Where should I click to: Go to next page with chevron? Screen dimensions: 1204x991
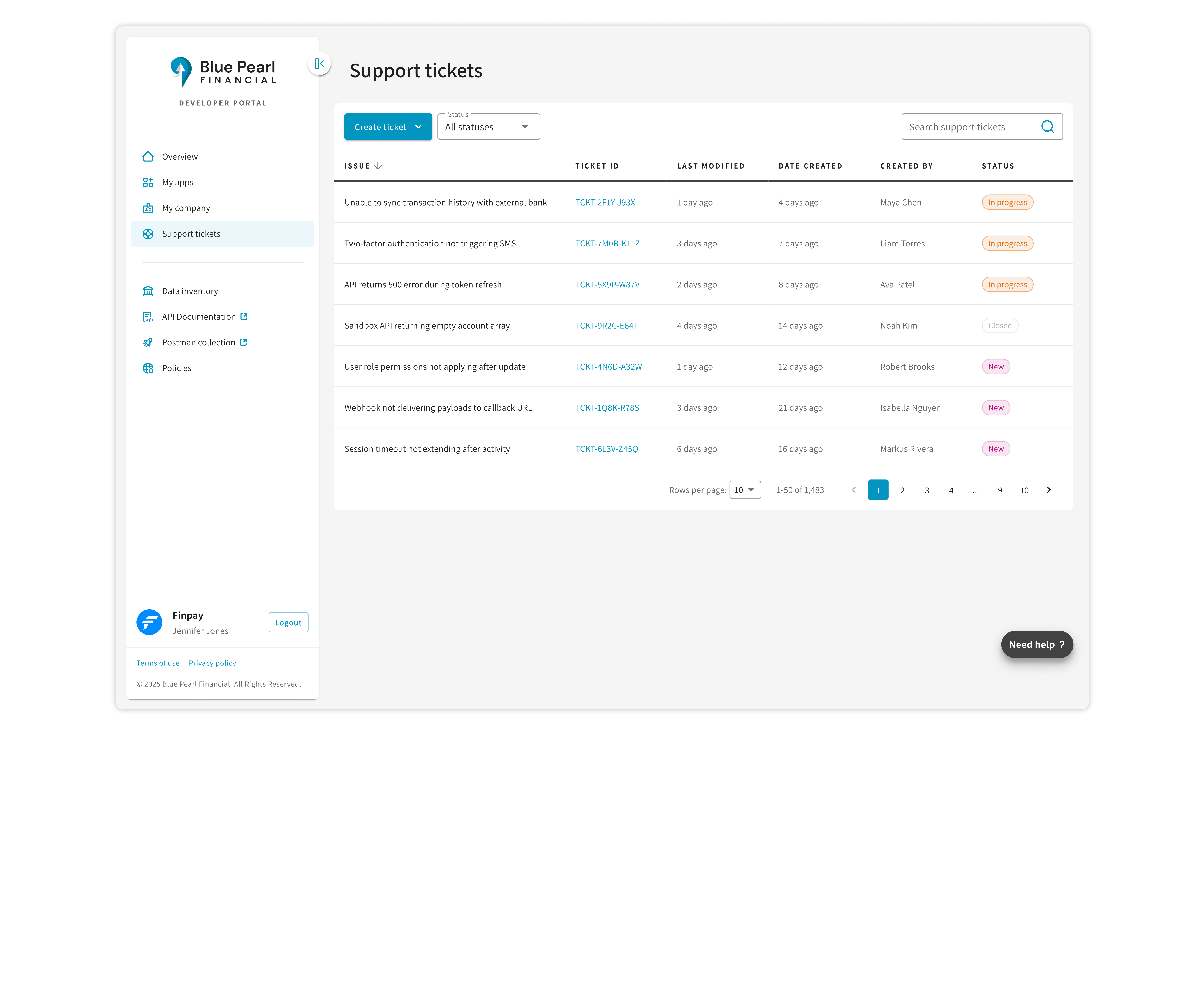(1048, 490)
